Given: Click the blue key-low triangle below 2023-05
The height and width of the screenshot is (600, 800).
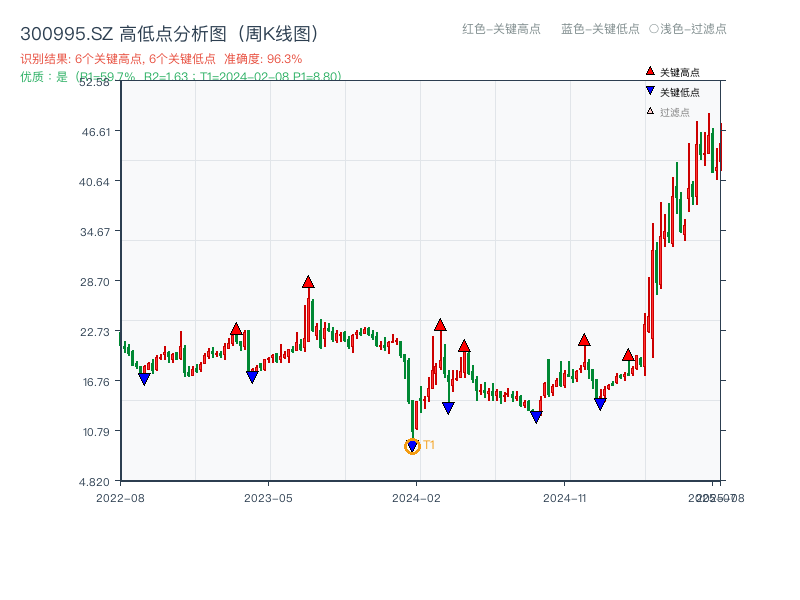Looking at the screenshot, I should coord(250,375).
